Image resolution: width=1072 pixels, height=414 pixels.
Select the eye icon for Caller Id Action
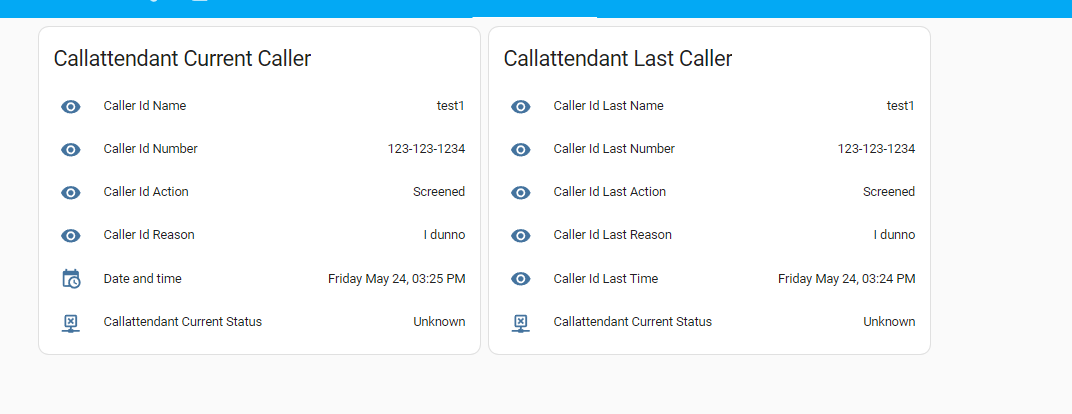71,193
